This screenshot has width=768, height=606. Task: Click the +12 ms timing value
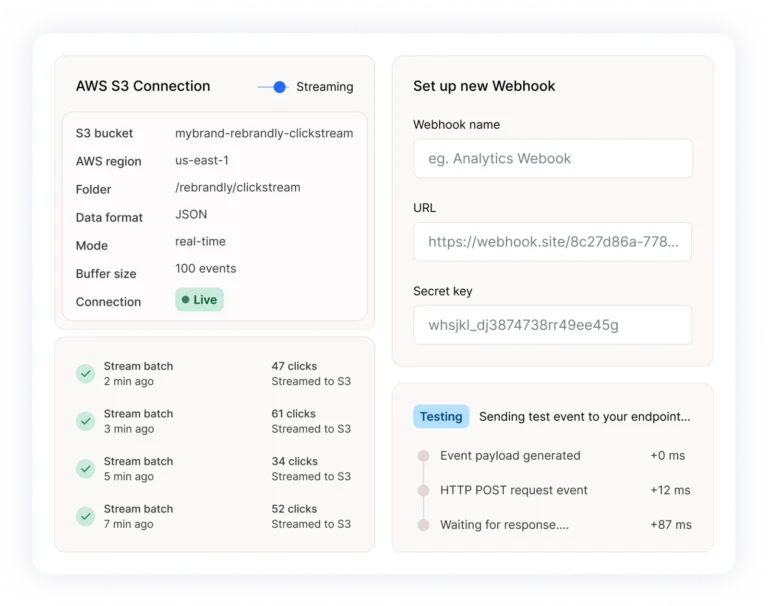tap(670, 490)
